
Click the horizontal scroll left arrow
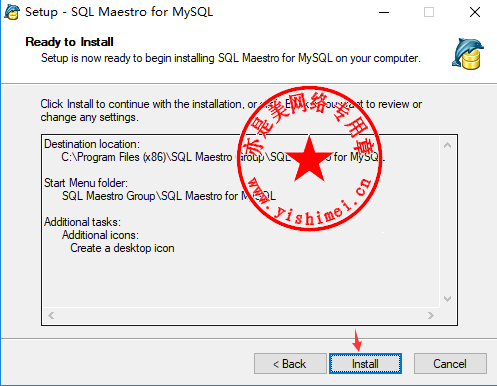(x=51, y=315)
